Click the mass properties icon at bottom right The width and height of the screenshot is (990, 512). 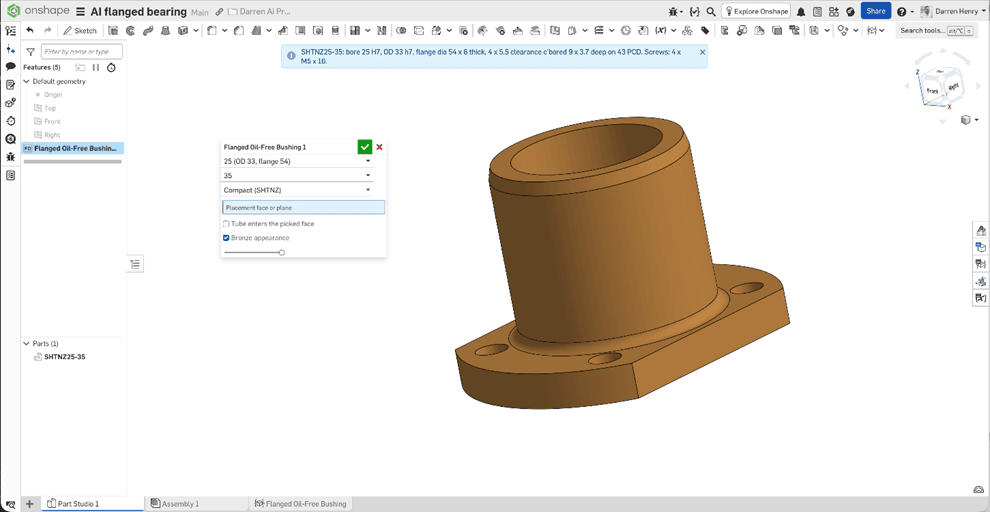coord(979,490)
